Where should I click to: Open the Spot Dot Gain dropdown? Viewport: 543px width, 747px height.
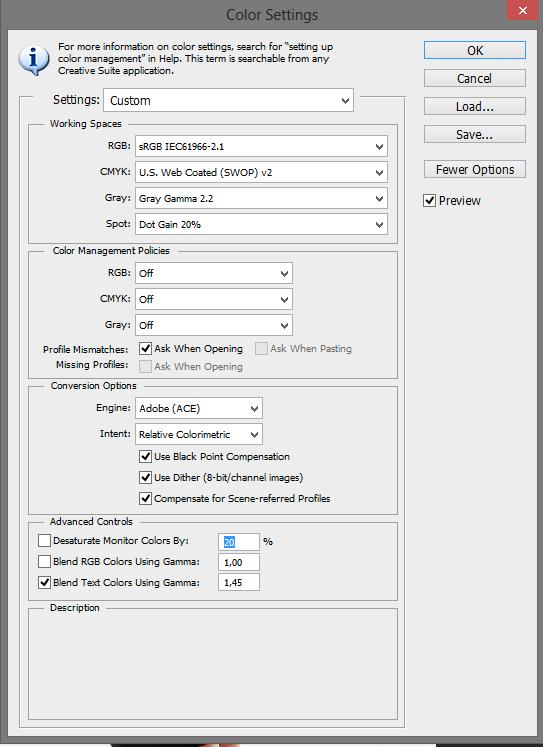[x=261, y=224]
